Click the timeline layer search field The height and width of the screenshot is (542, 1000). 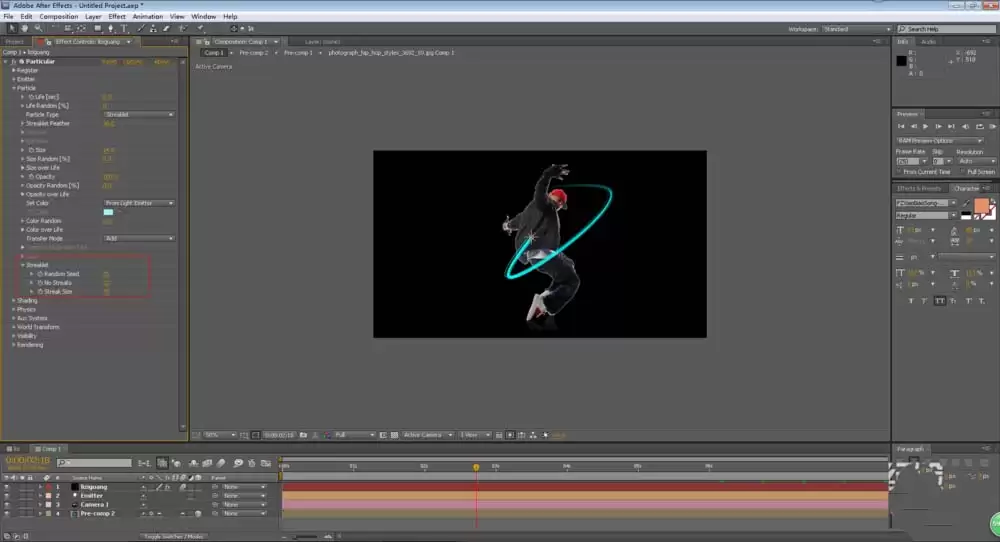94,463
